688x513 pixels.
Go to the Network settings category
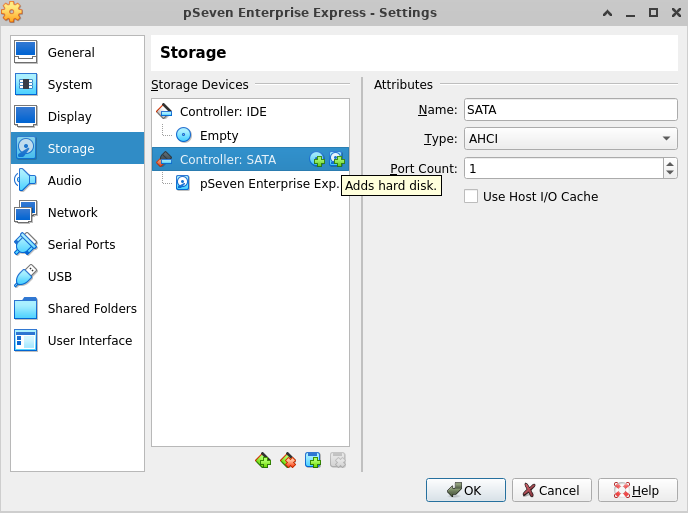[72, 213]
